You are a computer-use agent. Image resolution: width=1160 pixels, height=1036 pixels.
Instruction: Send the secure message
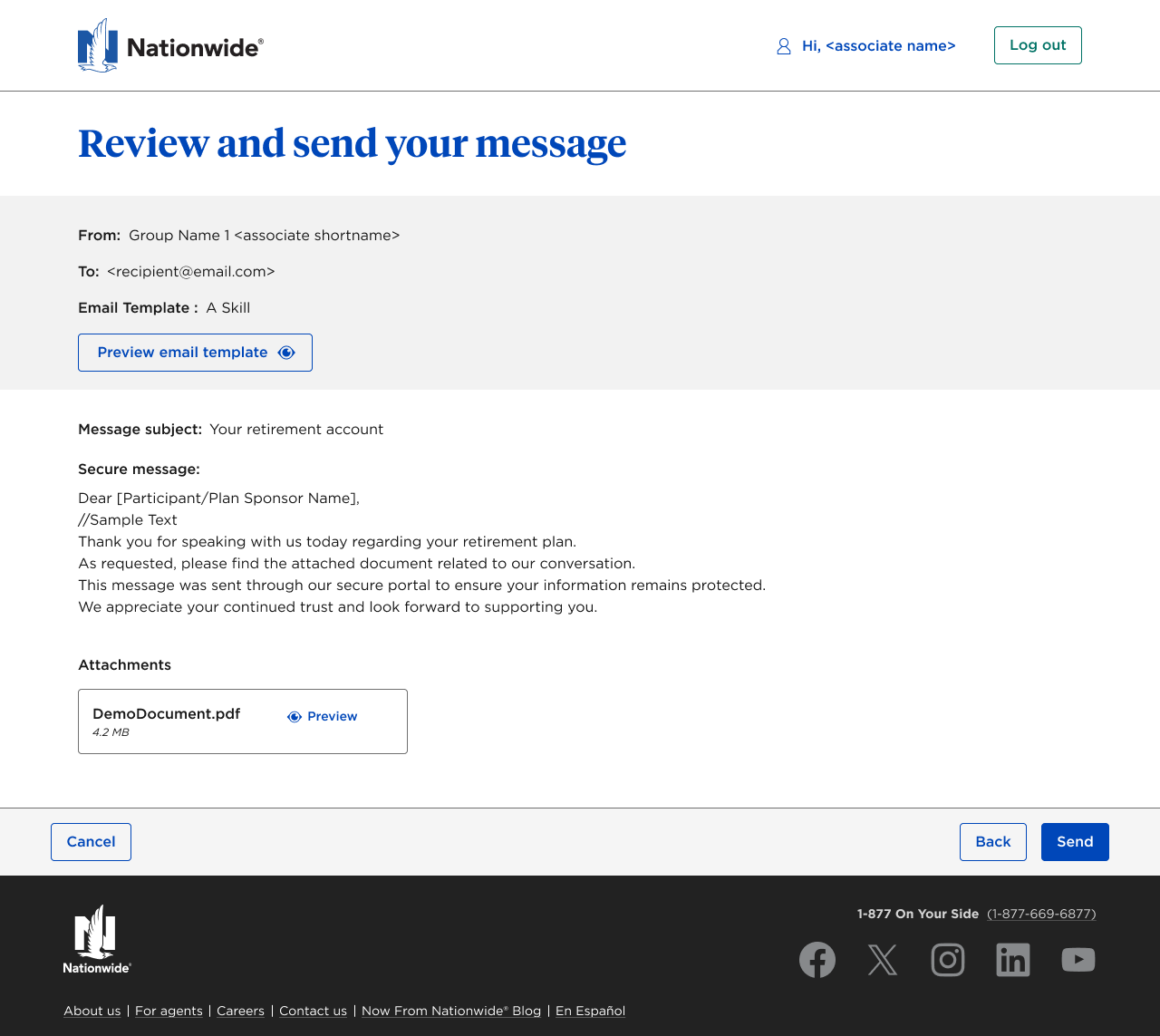1075,842
